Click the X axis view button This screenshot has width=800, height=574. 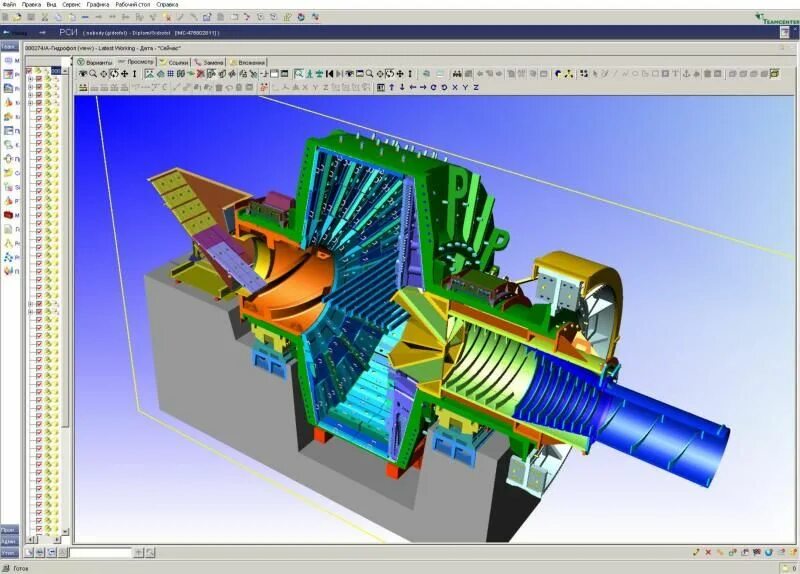[x=455, y=88]
